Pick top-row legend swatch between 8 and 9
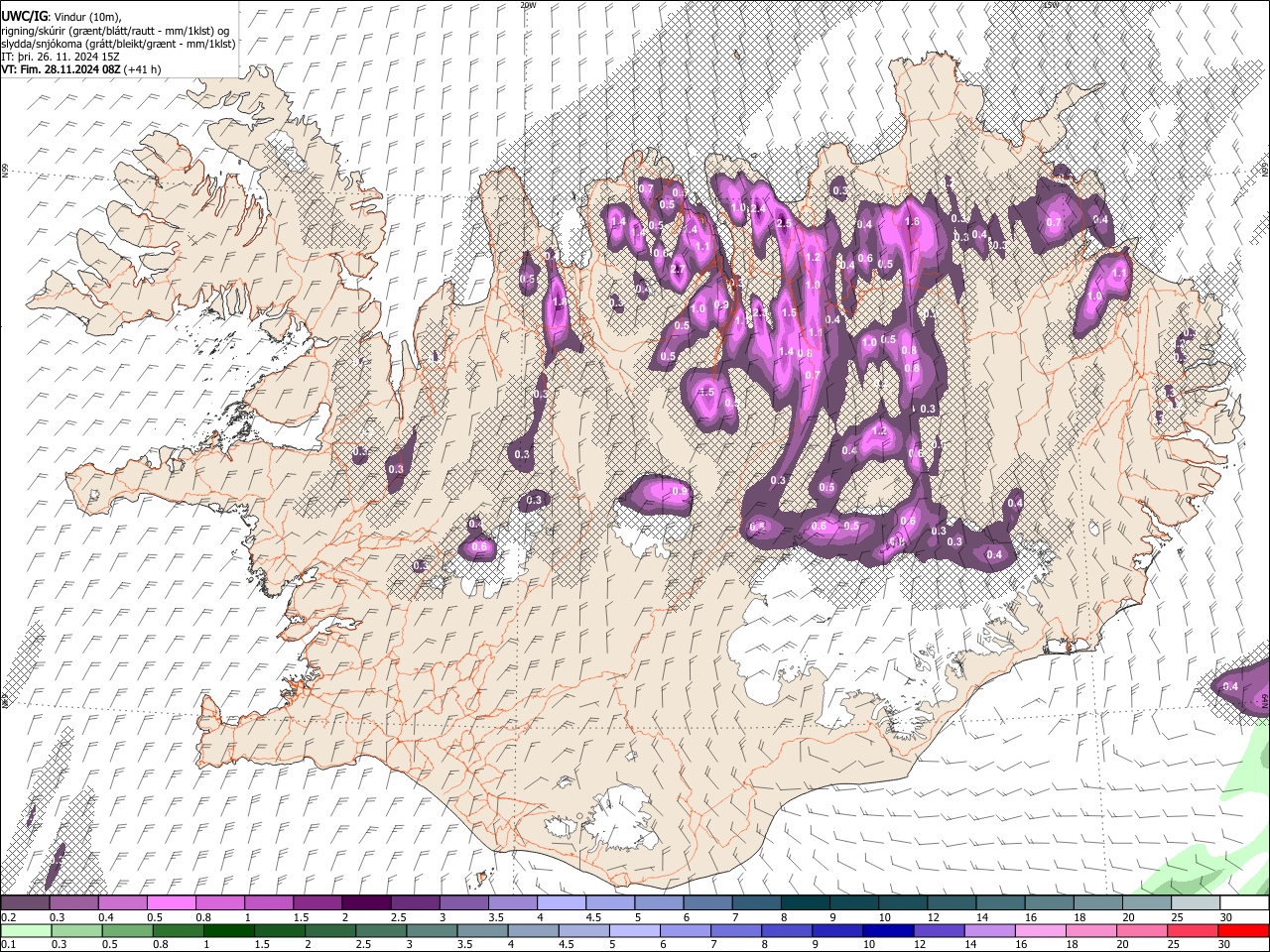Viewport: 1270px width, 952px height. pos(804,903)
